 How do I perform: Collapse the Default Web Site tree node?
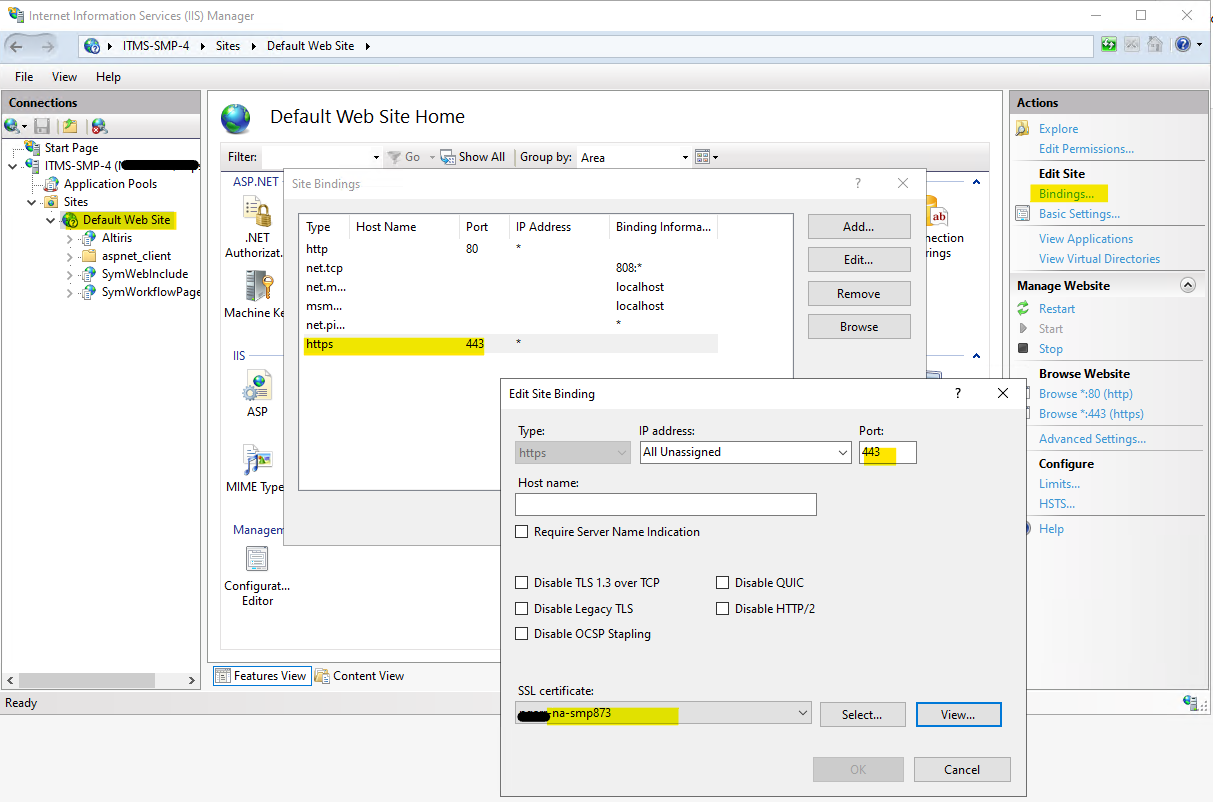tap(51, 220)
